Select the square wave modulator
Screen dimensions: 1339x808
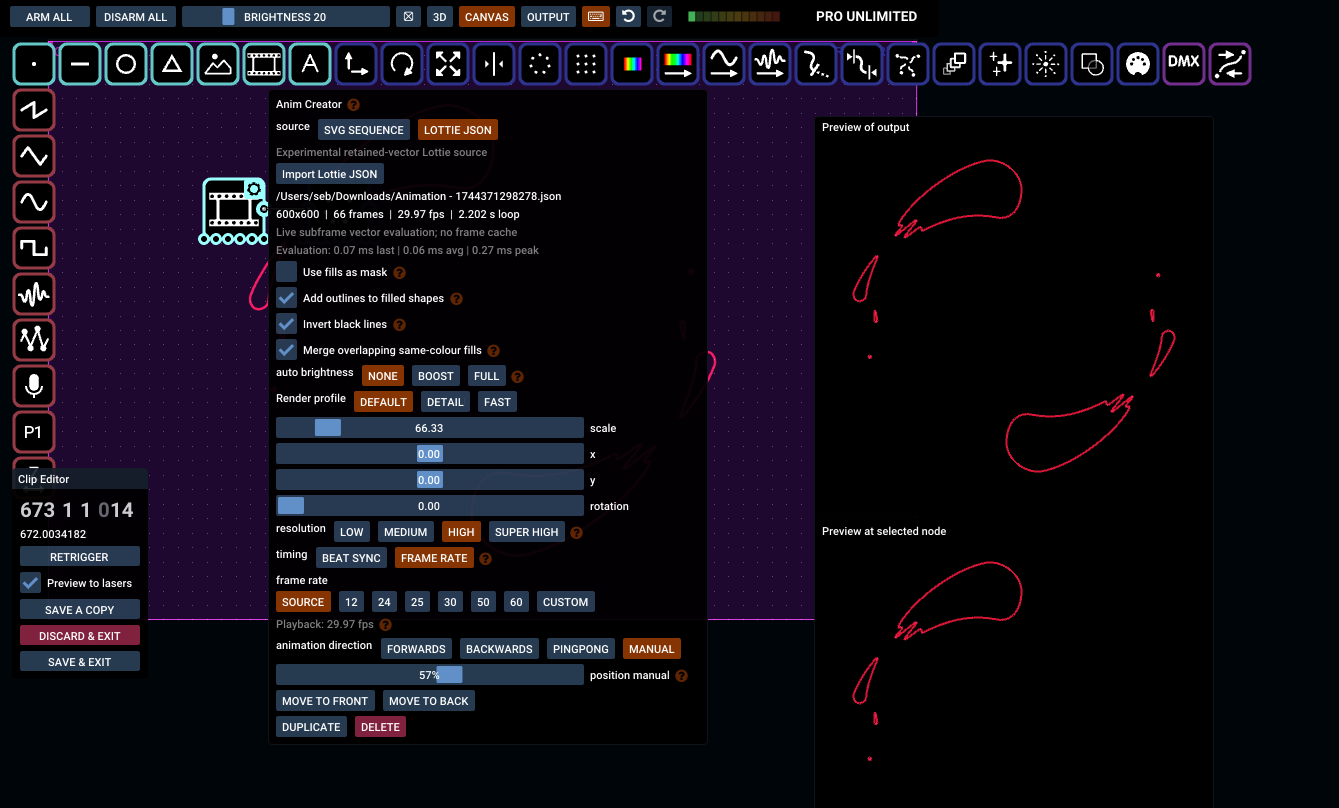tap(34, 248)
